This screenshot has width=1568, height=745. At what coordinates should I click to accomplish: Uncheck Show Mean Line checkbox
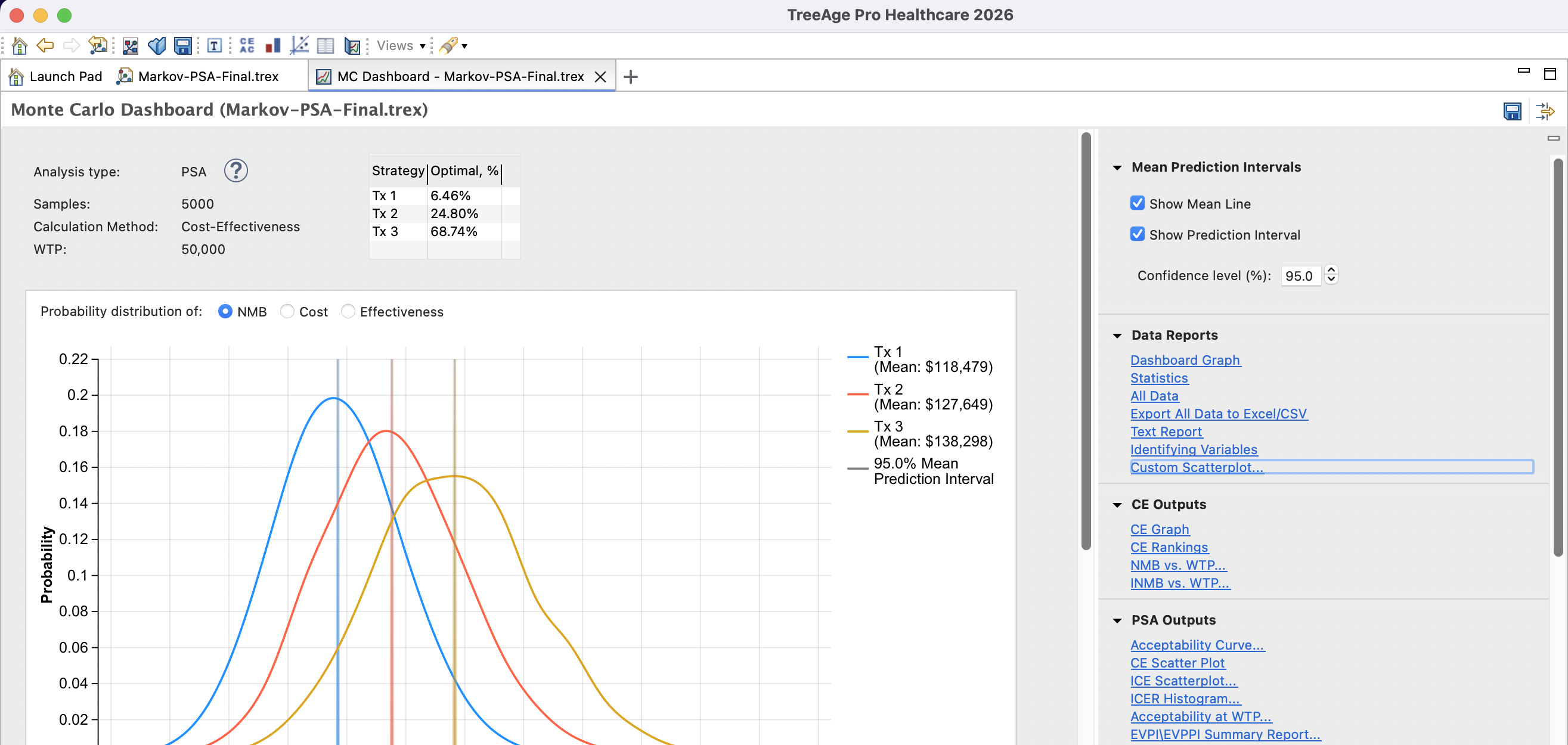point(1137,203)
